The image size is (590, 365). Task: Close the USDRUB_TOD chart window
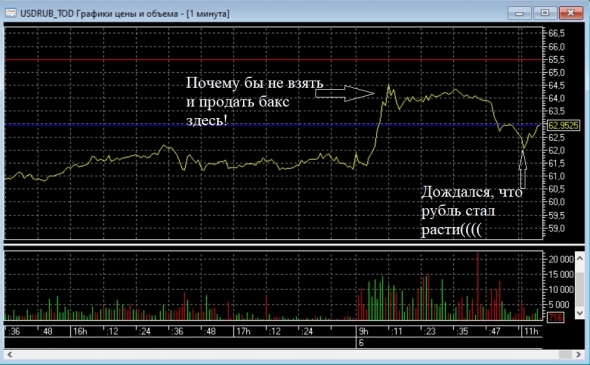[571, 13]
